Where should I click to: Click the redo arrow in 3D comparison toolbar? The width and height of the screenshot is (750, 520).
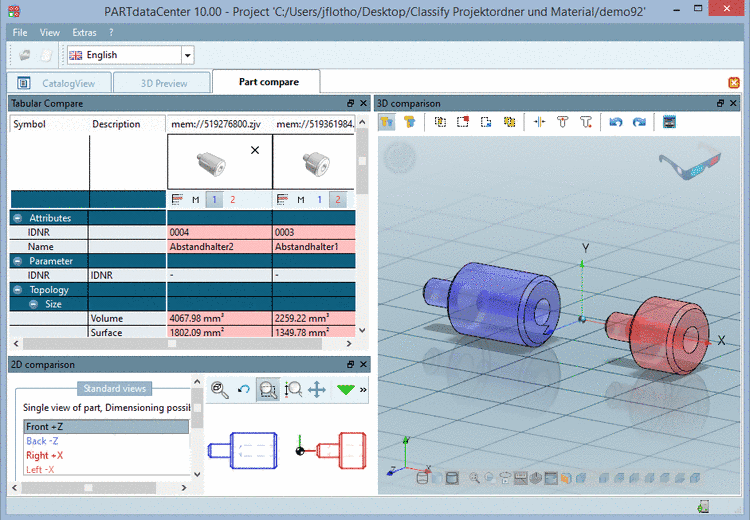pyautogui.click(x=638, y=122)
